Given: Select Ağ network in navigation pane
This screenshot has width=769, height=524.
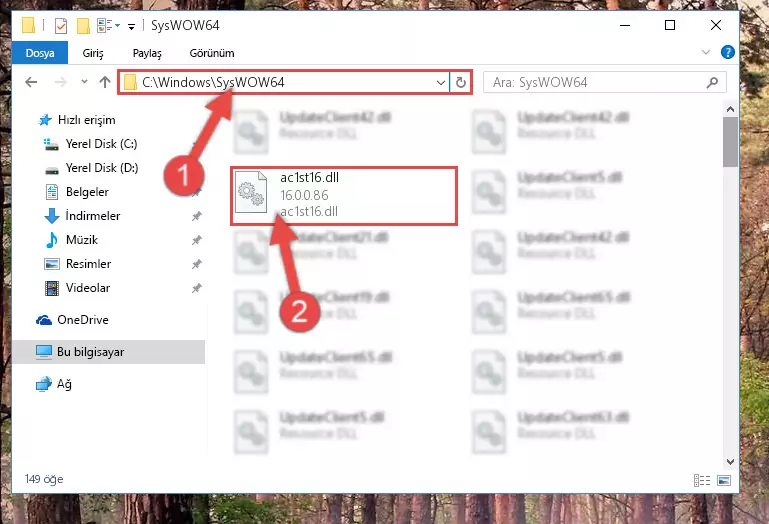Looking at the screenshot, I should [64, 384].
